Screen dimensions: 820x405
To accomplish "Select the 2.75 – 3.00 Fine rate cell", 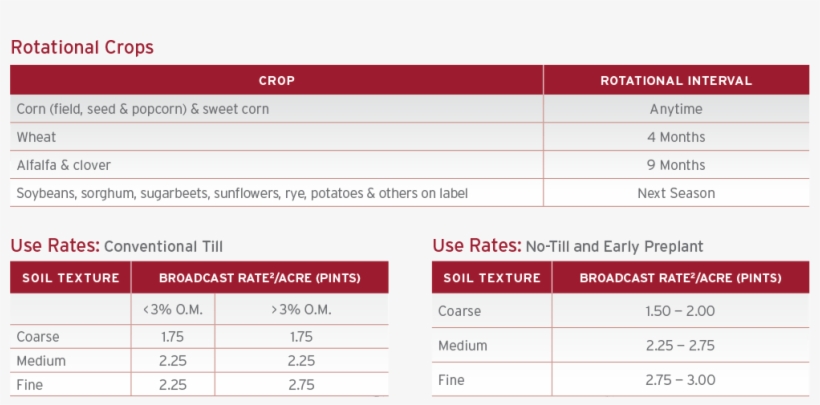I will point(680,379).
